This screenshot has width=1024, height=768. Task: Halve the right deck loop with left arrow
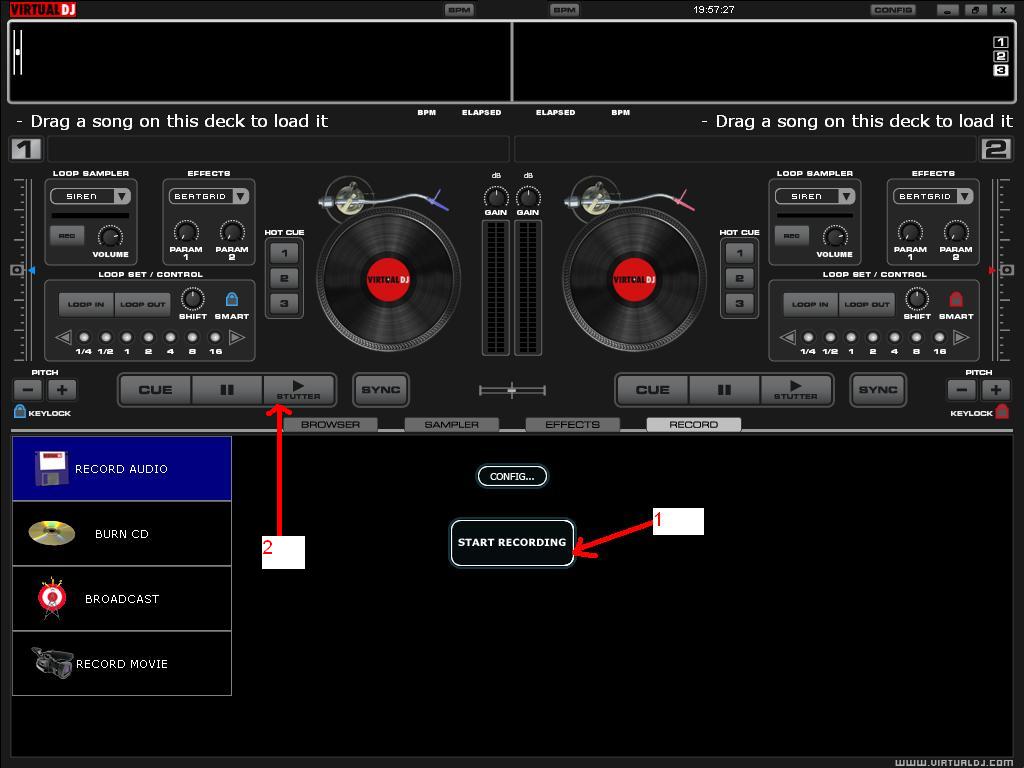(788, 337)
